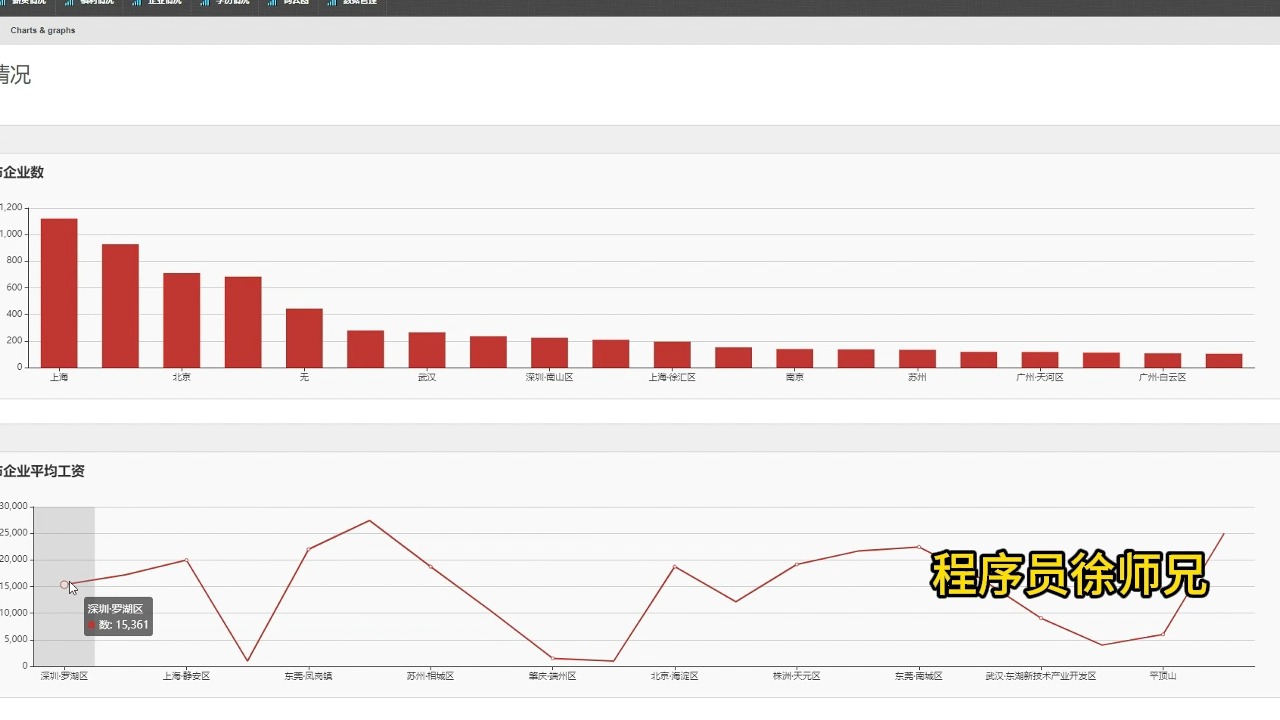Click the 深圳·南山区 bar
The height and width of the screenshot is (720, 1280).
(549, 353)
